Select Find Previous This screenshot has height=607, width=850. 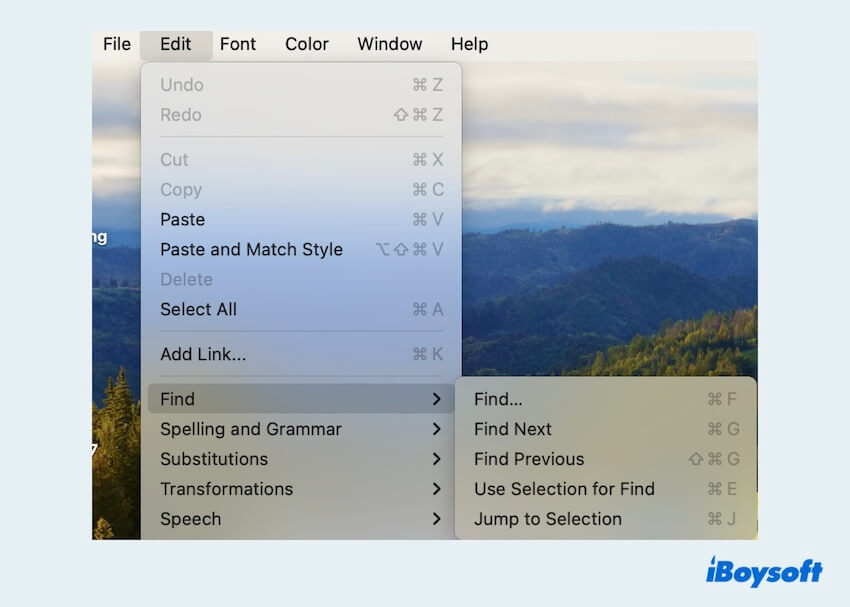[530, 459]
